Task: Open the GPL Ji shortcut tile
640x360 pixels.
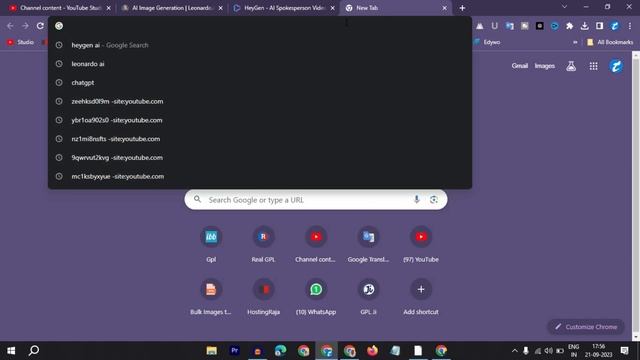Action: click(368, 296)
